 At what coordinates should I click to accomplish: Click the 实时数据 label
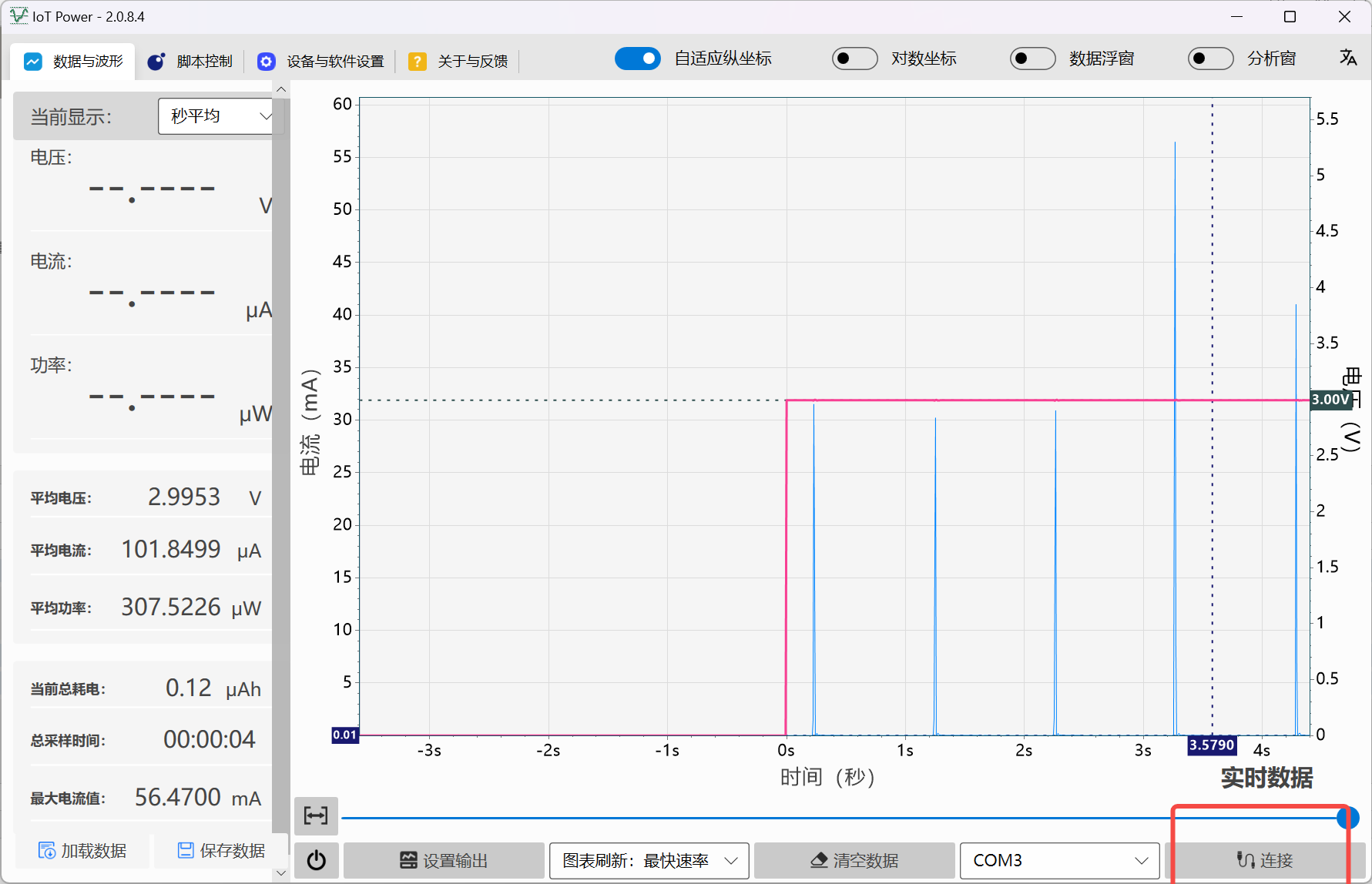pyautogui.click(x=1266, y=778)
